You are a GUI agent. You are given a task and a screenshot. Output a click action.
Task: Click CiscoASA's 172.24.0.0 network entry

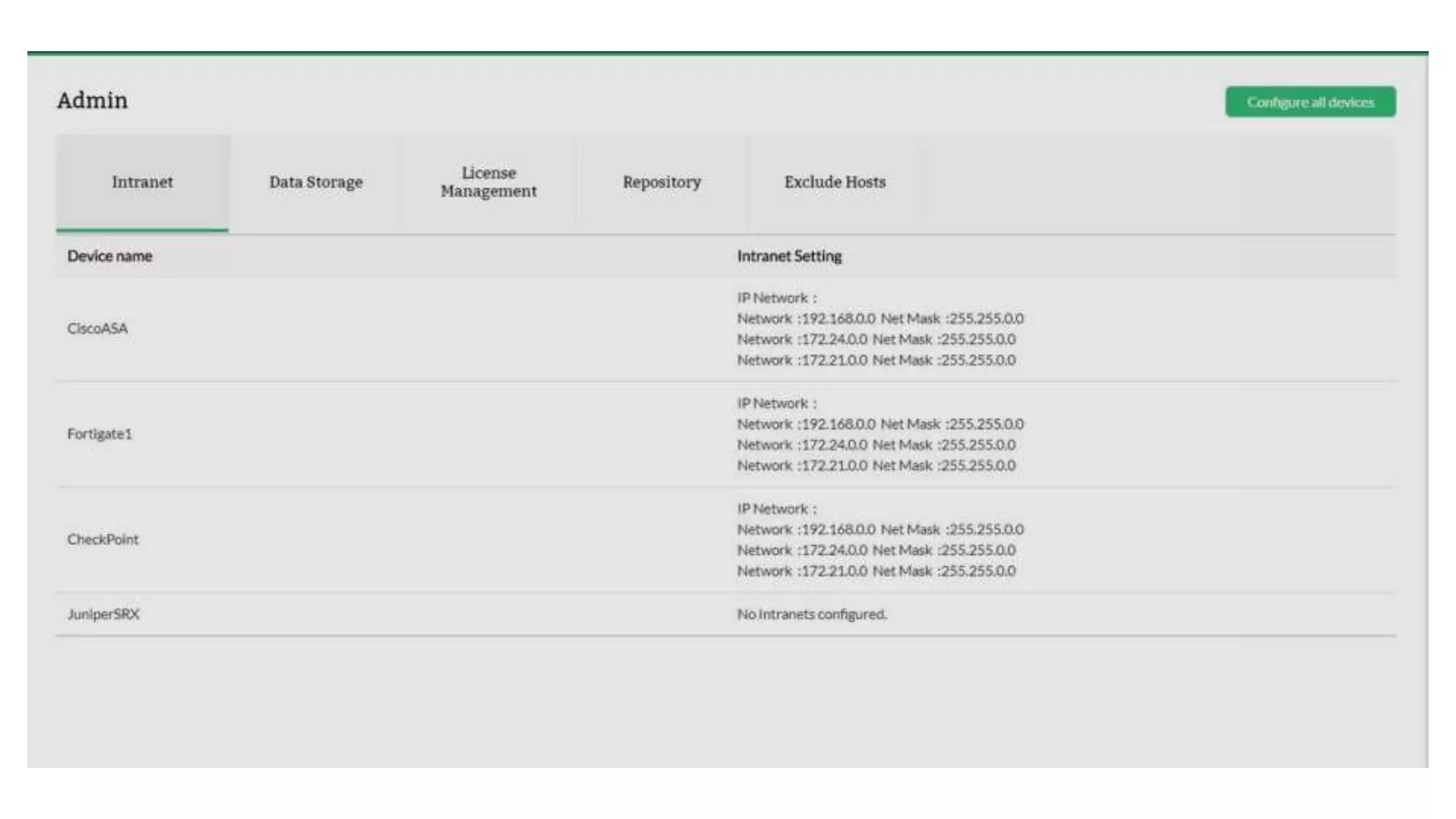[x=875, y=339]
